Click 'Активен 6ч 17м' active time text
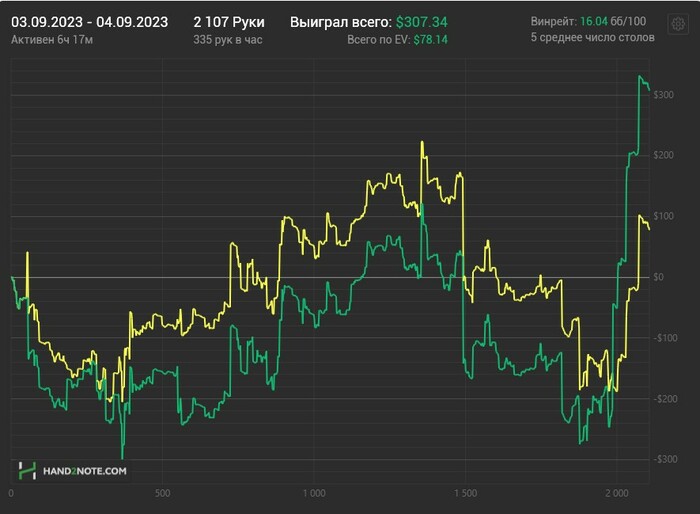 click(52, 40)
